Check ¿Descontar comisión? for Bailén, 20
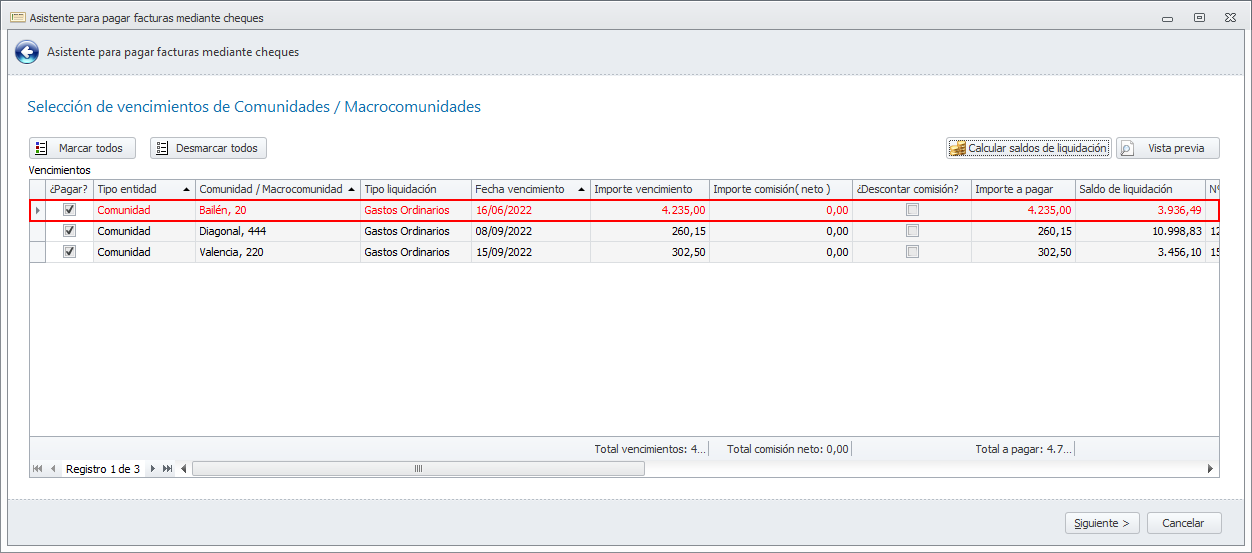1252x553 pixels. (x=912, y=210)
